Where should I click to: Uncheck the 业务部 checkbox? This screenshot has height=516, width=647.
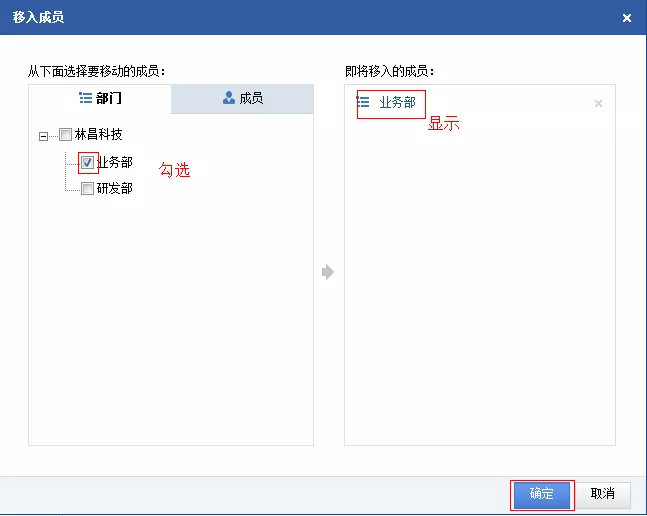(x=88, y=162)
